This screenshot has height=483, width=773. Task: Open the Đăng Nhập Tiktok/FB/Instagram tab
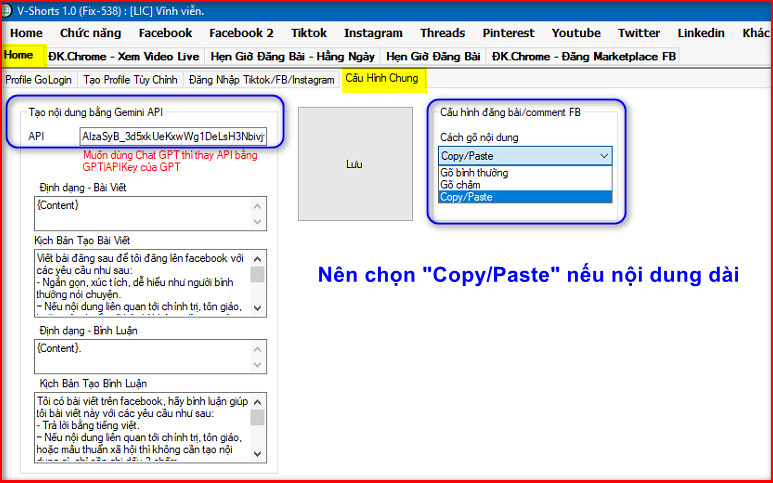(261, 79)
